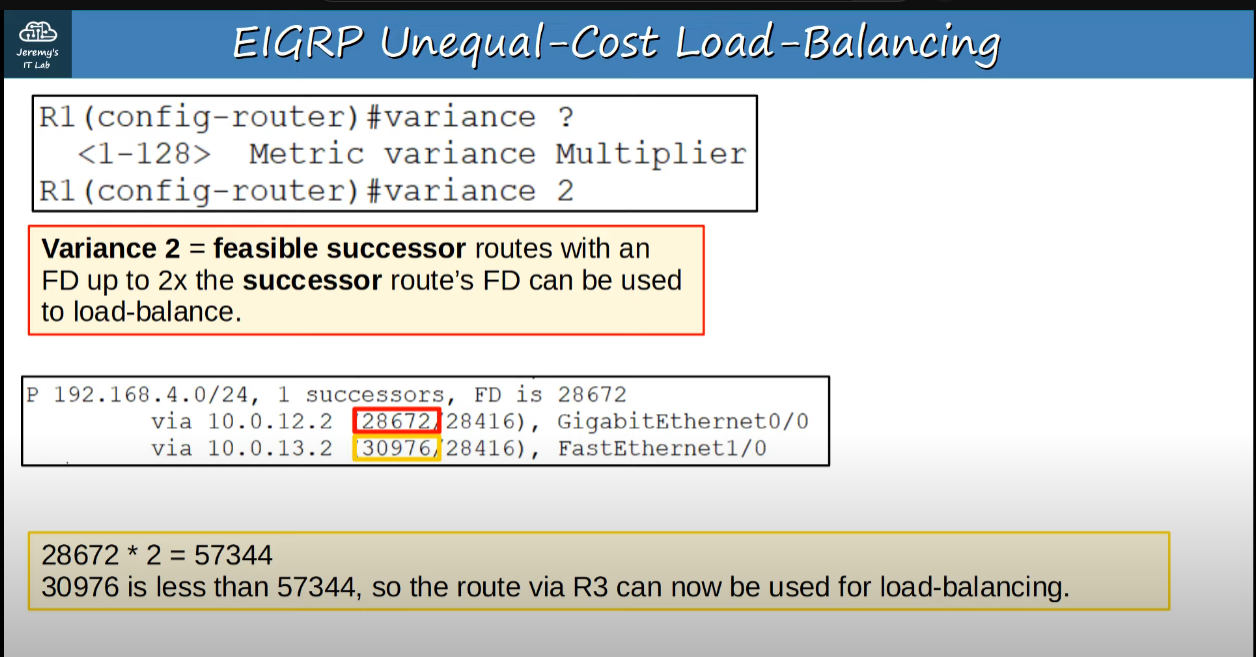Viewport: 1256px width, 657px height.
Task: Click the EIGRP Unequal-Cost Load-Balancing title
Action: 615,43
